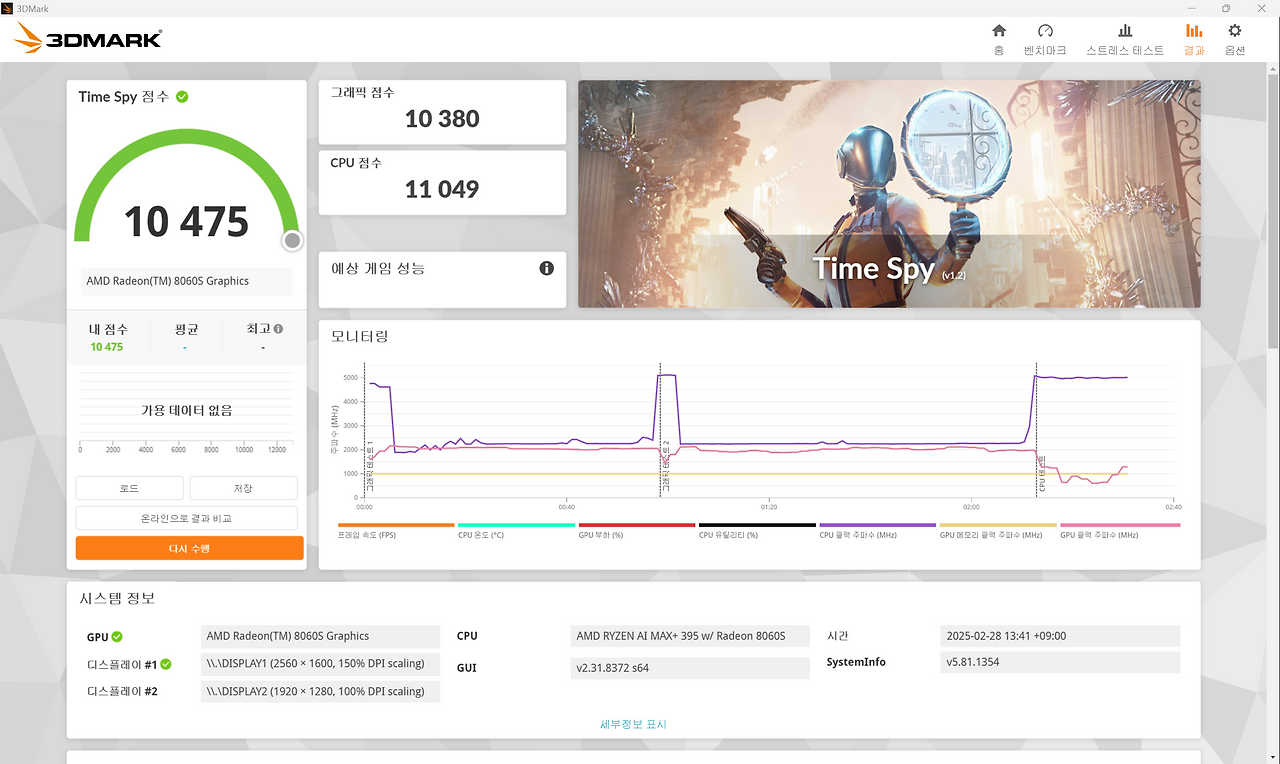This screenshot has height=764, width=1280.
Task: Go to the Home (홈) tab
Action: (998, 38)
